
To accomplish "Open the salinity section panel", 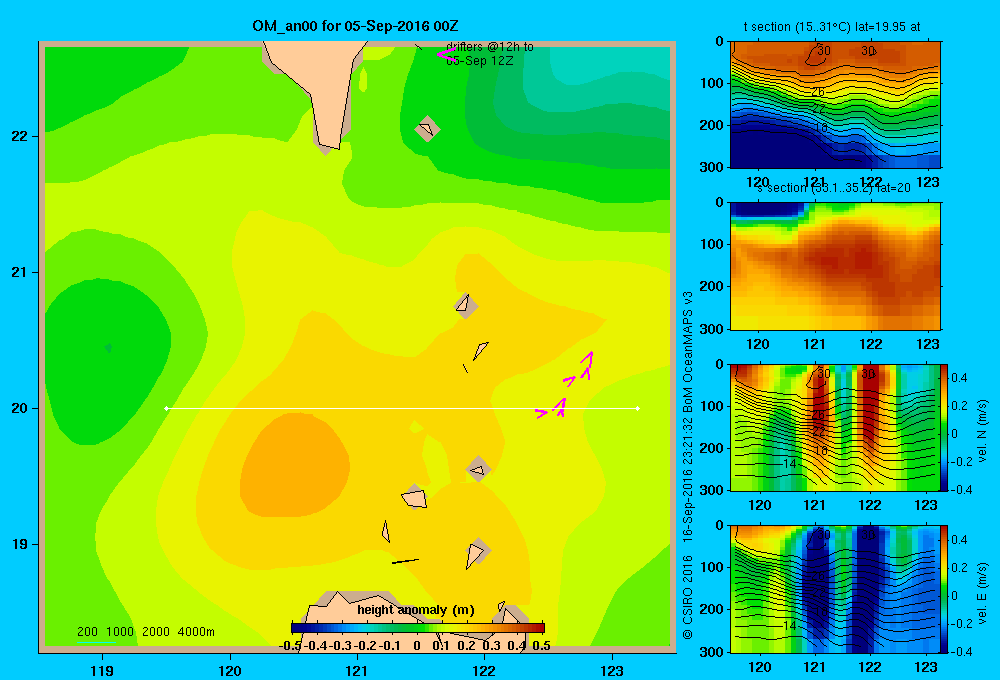I will point(835,266).
